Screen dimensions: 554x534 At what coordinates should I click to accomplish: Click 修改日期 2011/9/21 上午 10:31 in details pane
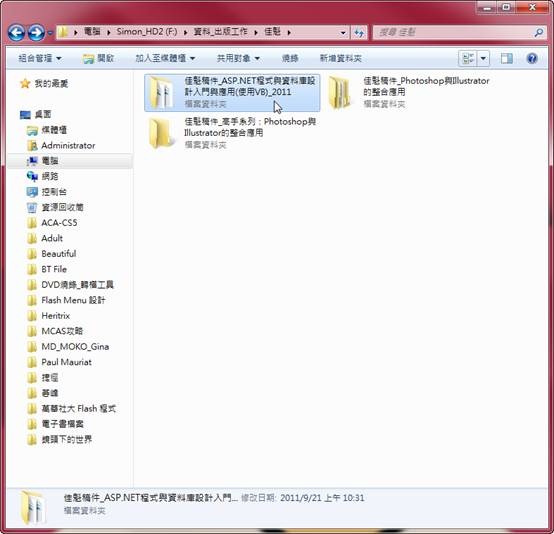coord(302,498)
